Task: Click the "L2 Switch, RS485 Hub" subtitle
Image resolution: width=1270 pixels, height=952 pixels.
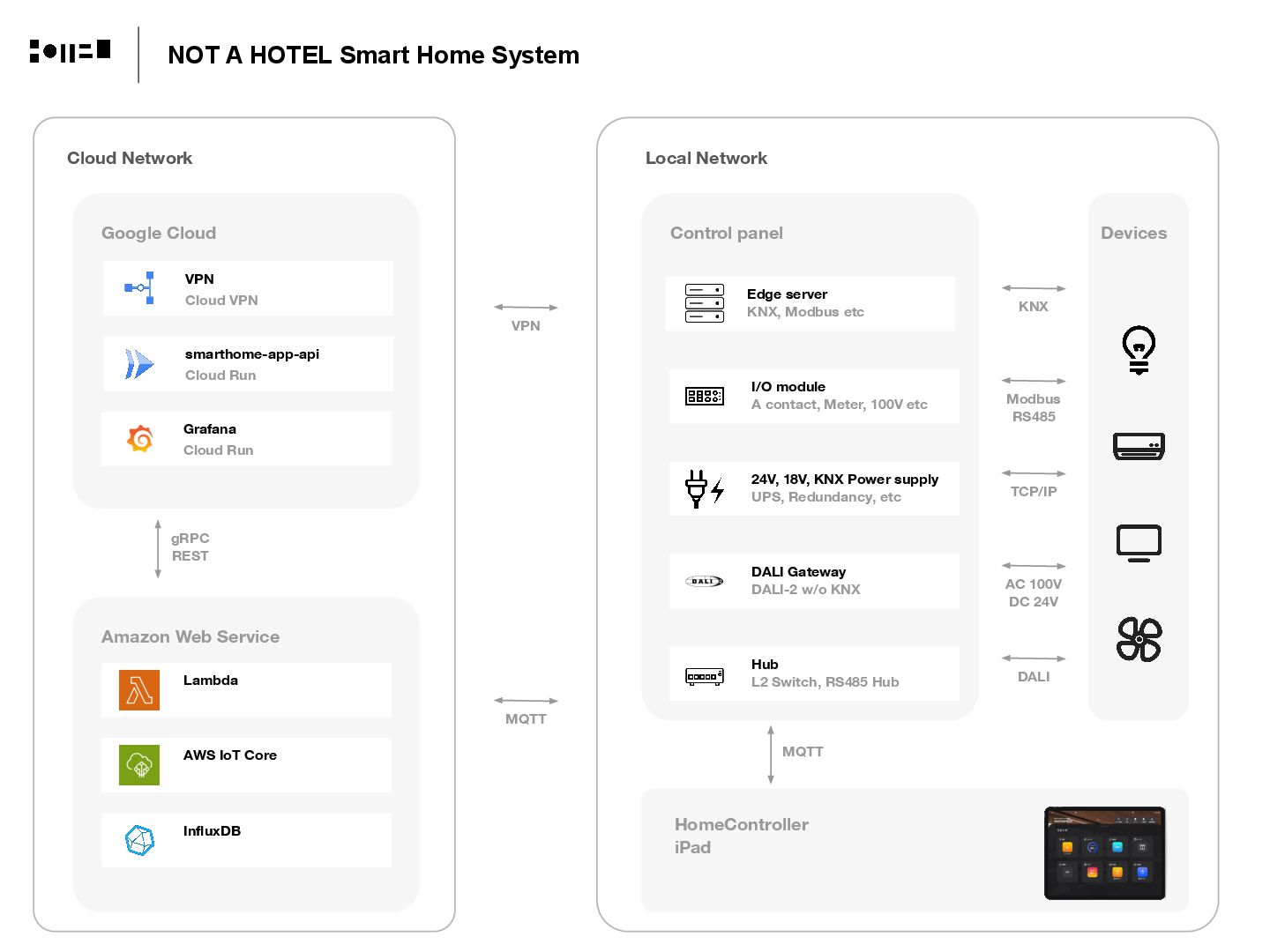Action: [825, 682]
